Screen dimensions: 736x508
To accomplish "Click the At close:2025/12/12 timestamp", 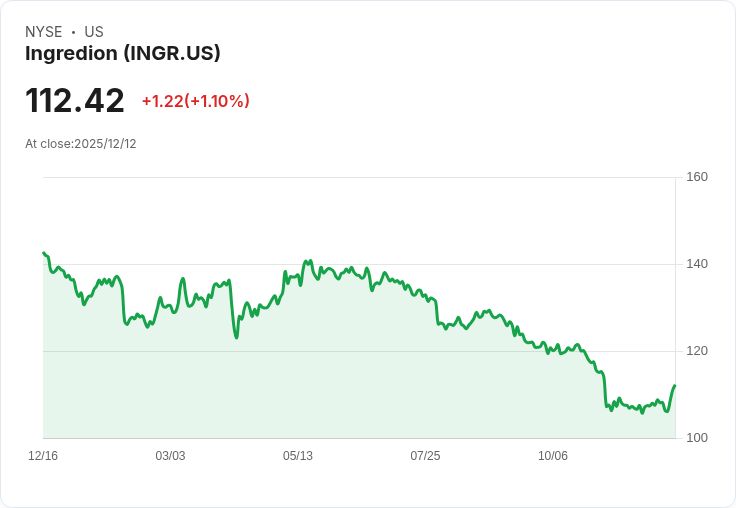I will click(81, 144).
